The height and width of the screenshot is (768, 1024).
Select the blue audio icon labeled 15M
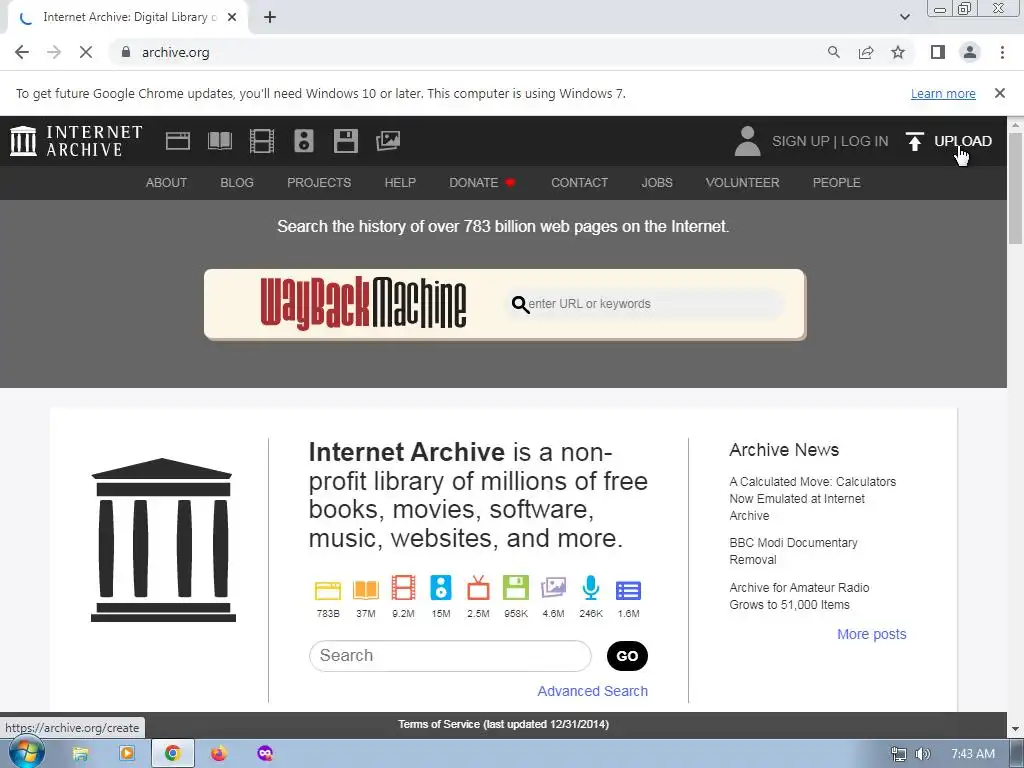tap(441, 588)
